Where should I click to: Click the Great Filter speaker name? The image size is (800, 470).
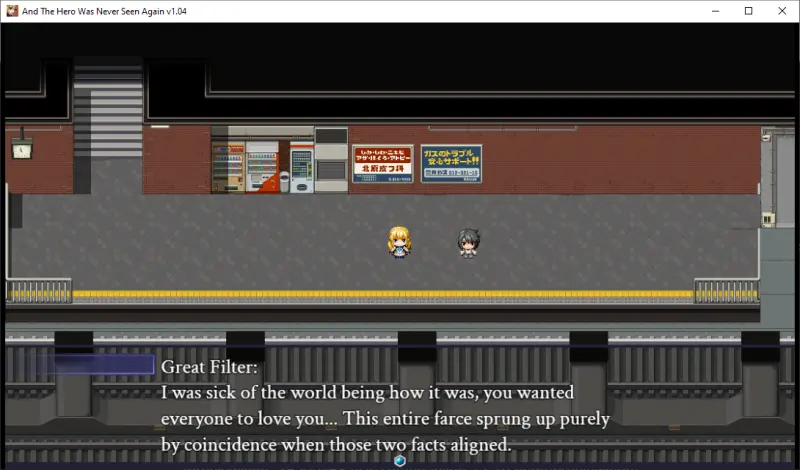click(209, 367)
